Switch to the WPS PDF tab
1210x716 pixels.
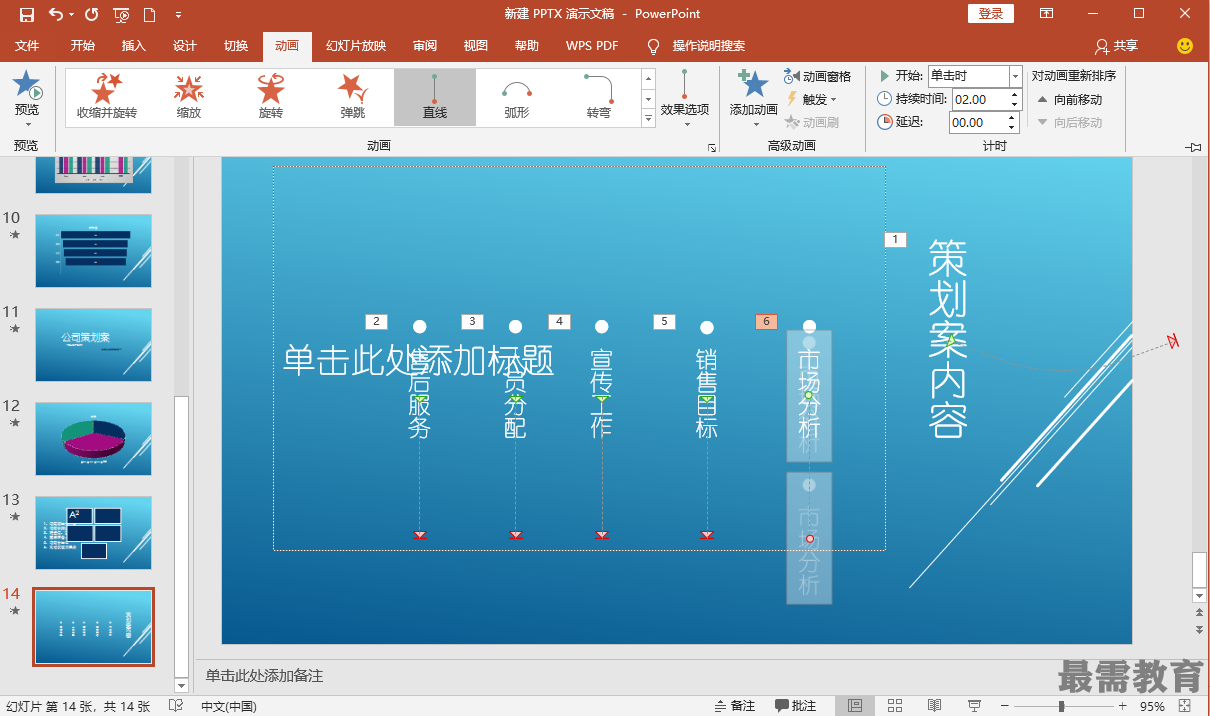592,46
